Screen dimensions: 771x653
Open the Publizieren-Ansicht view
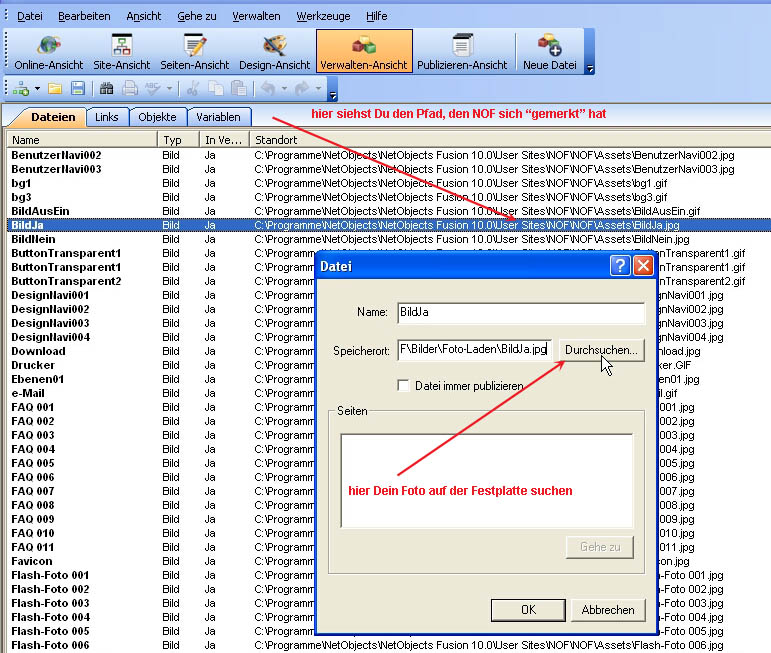[462, 52]
